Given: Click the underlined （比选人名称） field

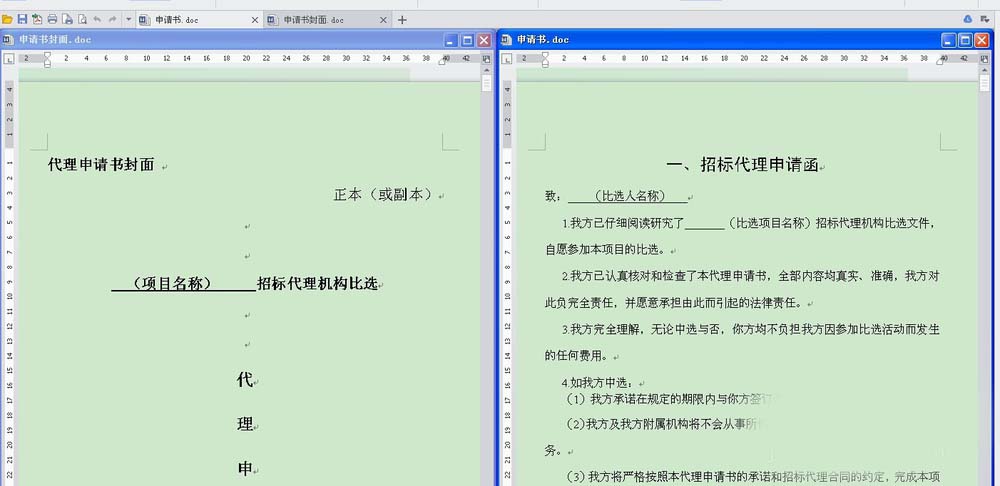Looking at the screenshot, I should [x=628, y=196].
